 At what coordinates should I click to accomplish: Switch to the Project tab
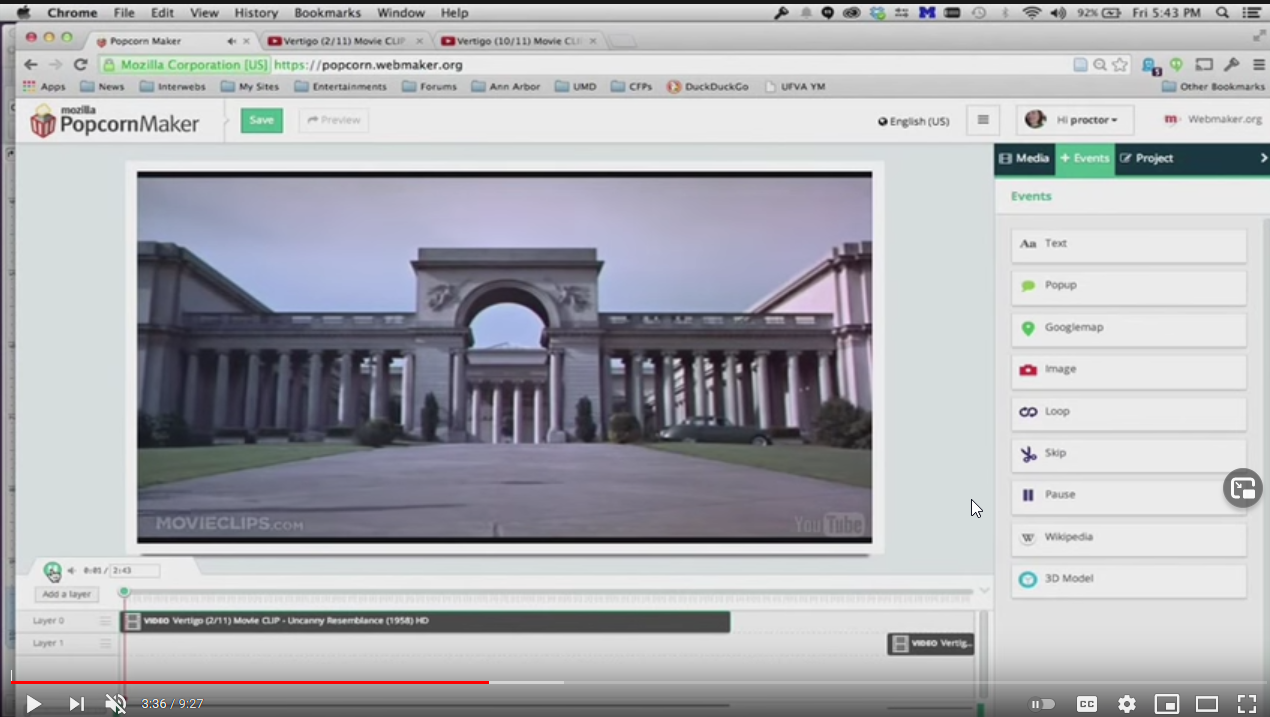(x=1145, y=159)
